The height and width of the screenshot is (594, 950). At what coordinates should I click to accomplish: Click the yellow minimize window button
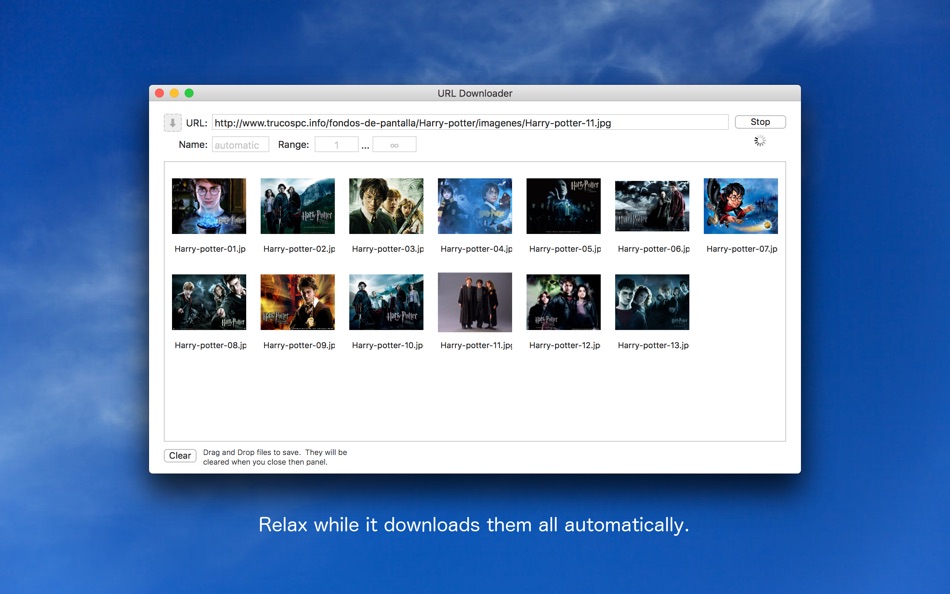click(174, 93)
